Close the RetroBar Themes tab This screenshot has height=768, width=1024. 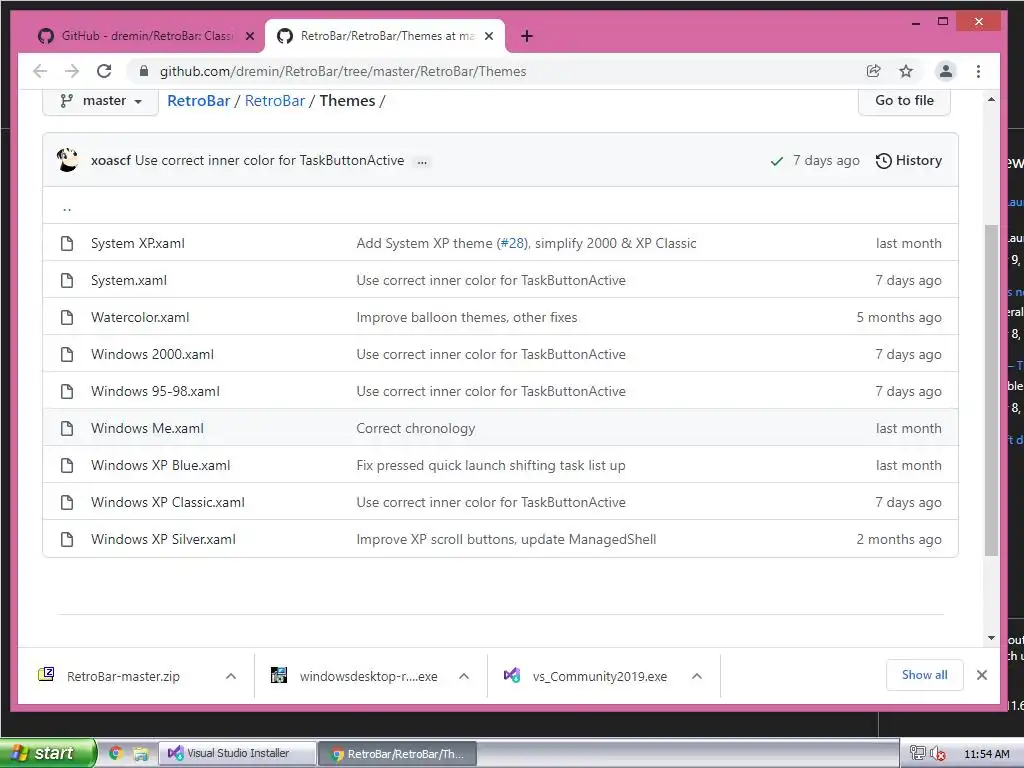(x=488, y=36)
